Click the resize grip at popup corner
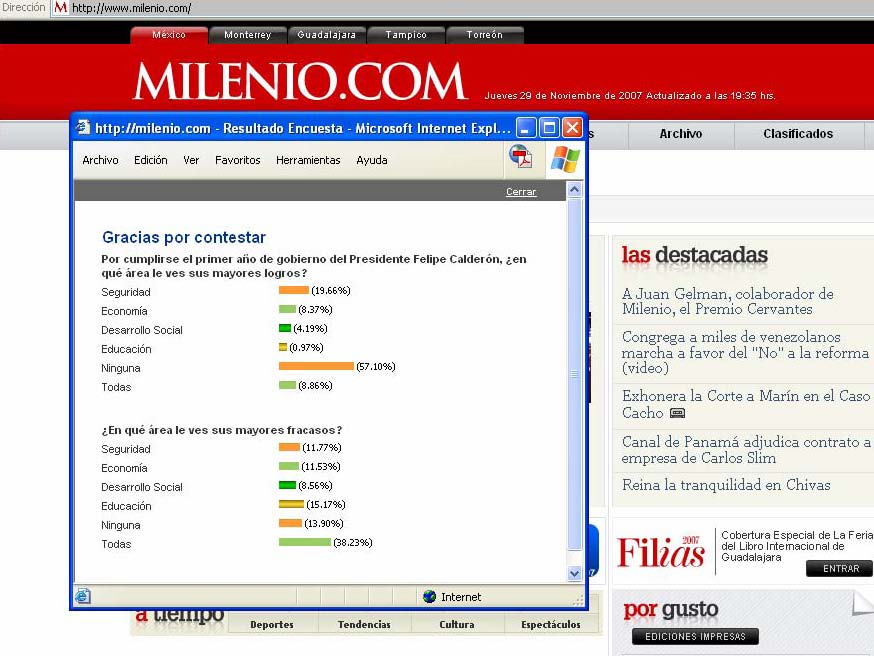Viewport: 874px width, 656px height. tap(578, 600)
